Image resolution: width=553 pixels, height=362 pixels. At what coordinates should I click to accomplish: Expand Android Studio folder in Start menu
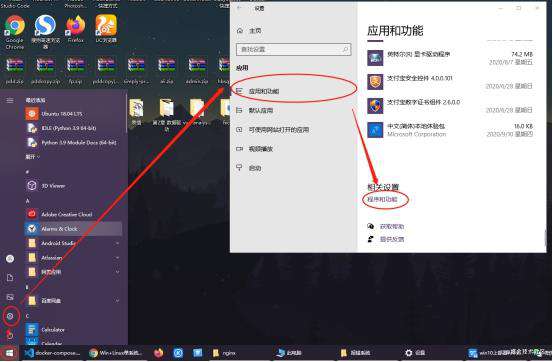tap(74, 243)
